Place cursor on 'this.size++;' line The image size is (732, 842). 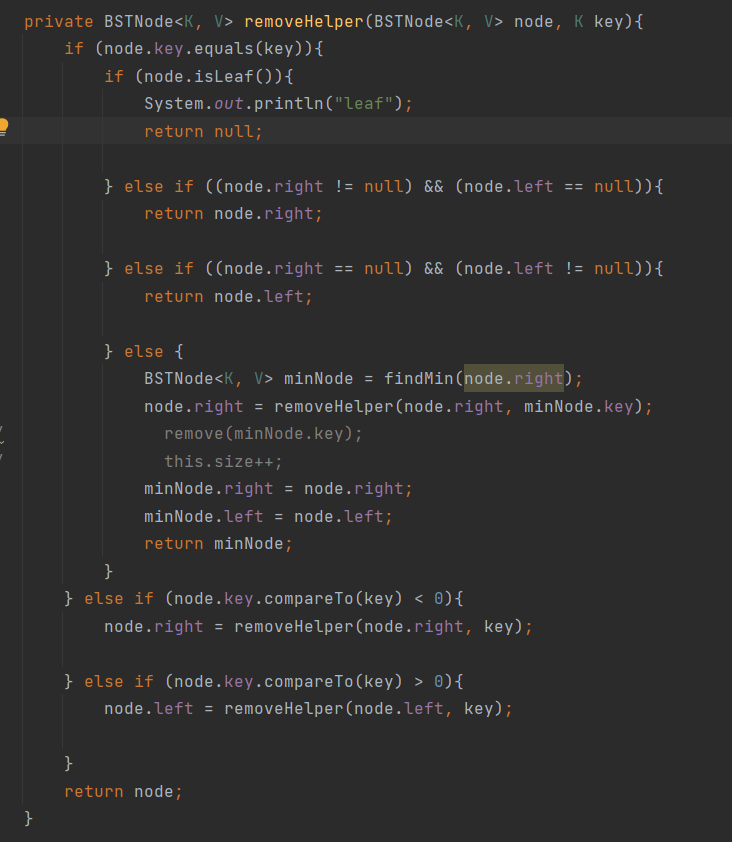tap(223, 461)
